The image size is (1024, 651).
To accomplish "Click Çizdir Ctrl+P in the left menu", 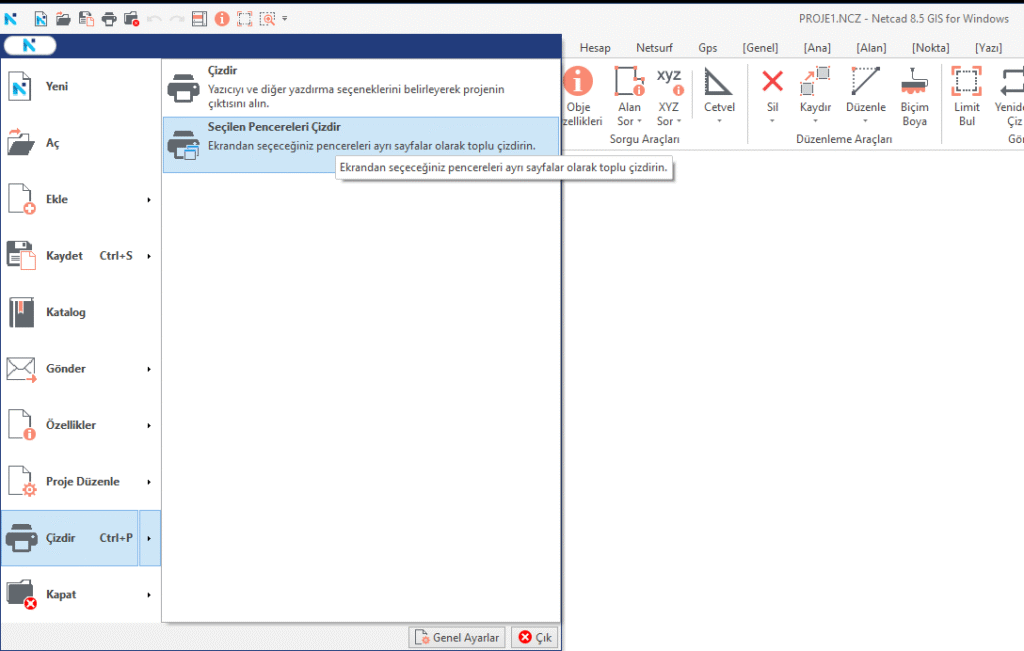I will [x=70, y=538].
